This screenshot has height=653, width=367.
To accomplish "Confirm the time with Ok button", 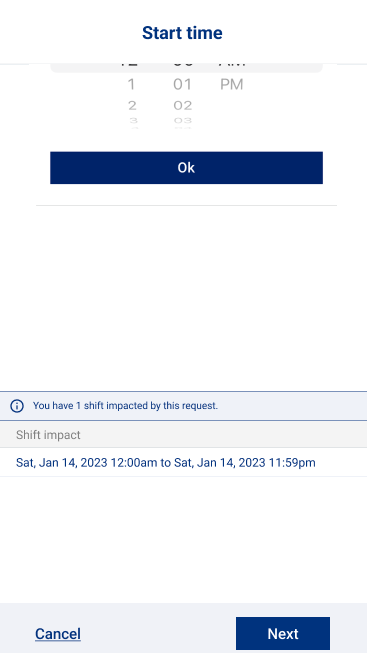I will pyautogui.click(x=186, y=167).
